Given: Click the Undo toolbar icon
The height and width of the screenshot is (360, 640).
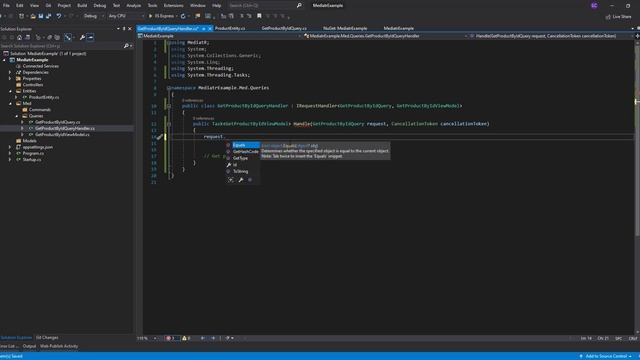Looking at the screenshot, I should [59, 16].
